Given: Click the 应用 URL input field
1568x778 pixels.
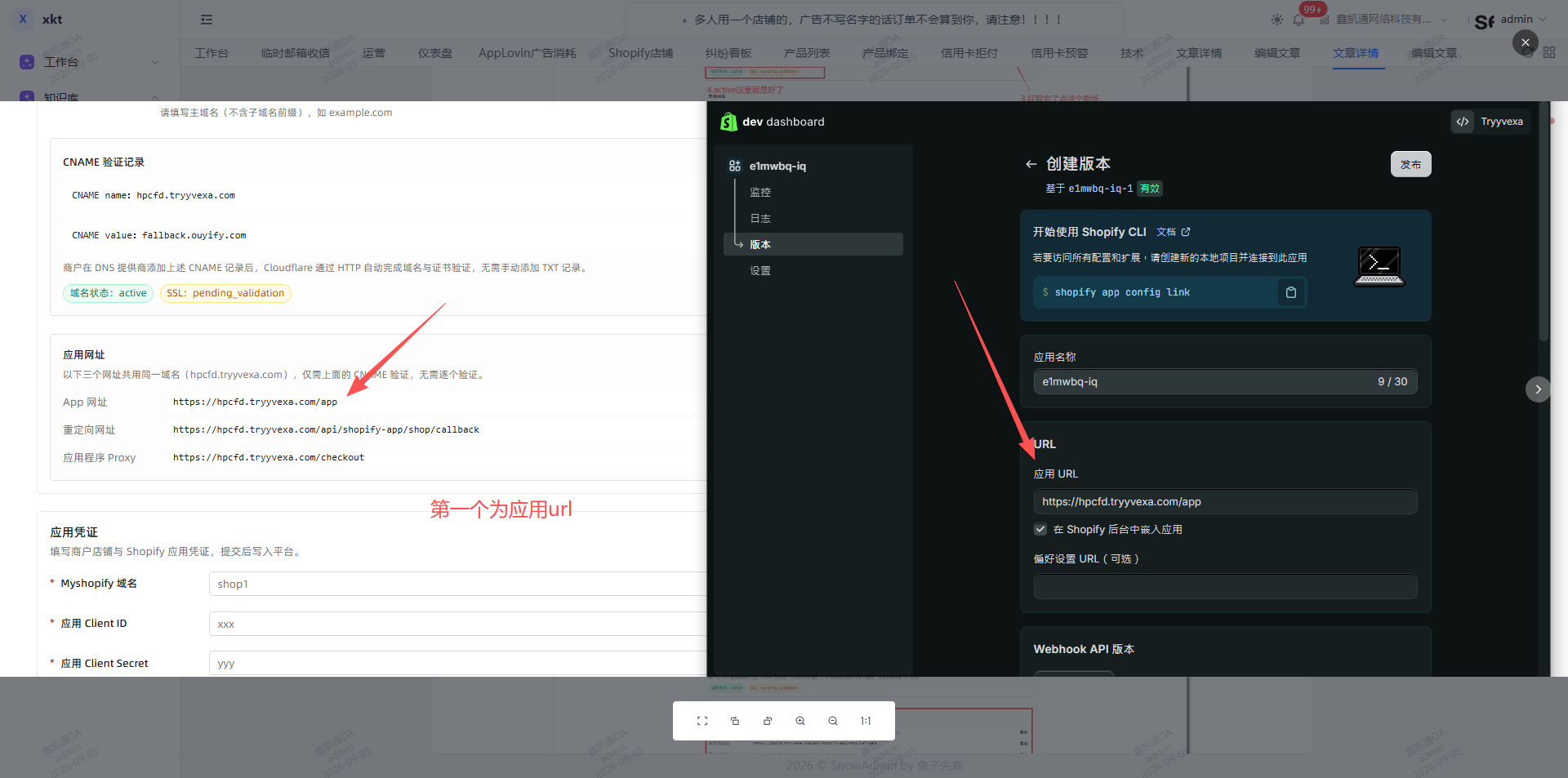Looking at the screenshot, I should pos(1225,502).
